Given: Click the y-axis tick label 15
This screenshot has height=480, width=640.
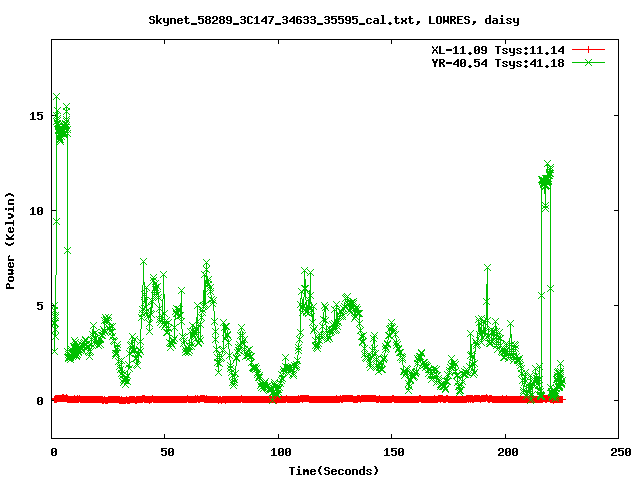Looking at the screenshot, I should pos(36,116).
